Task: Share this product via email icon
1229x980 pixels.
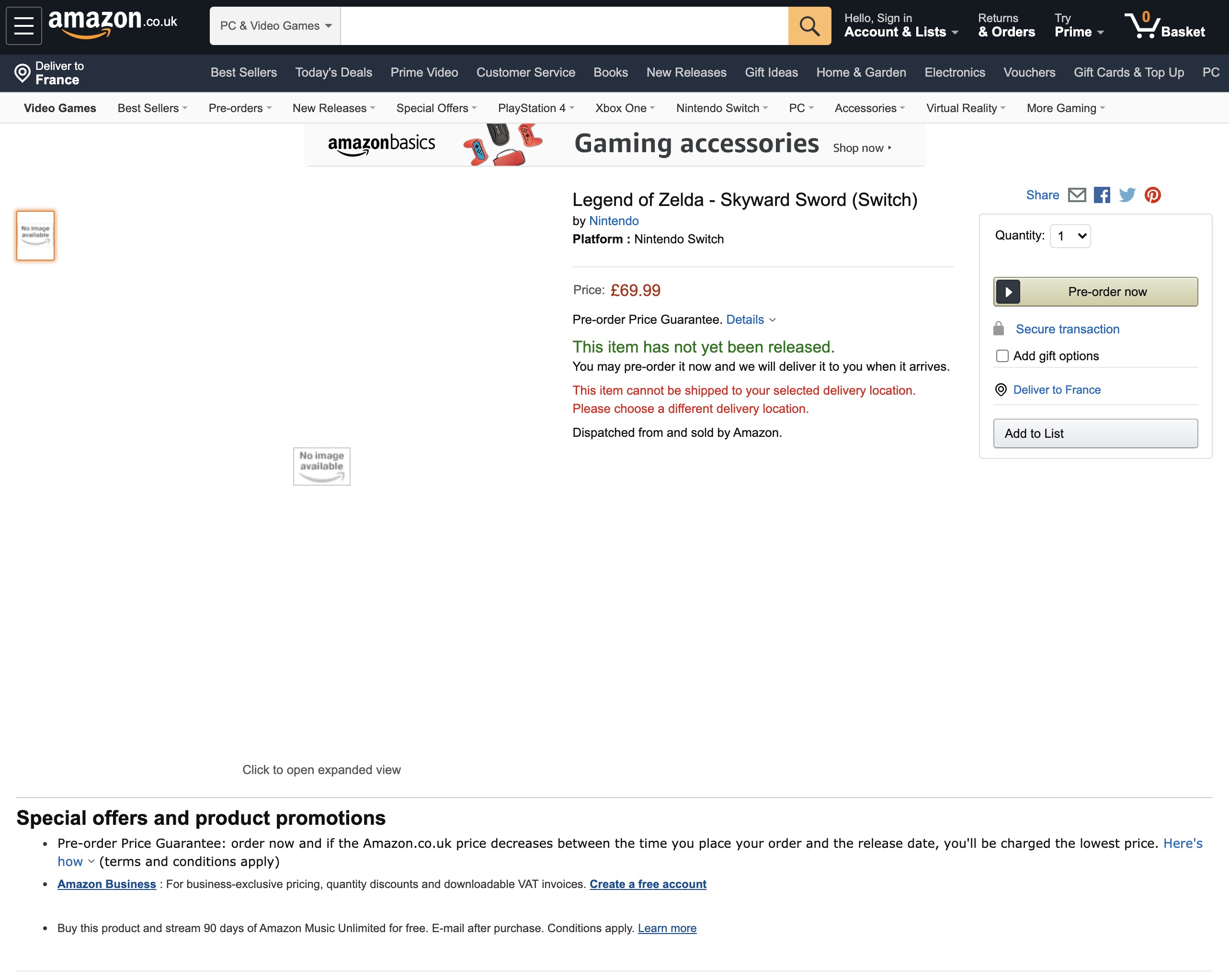Action: (x=1076, y=195)
